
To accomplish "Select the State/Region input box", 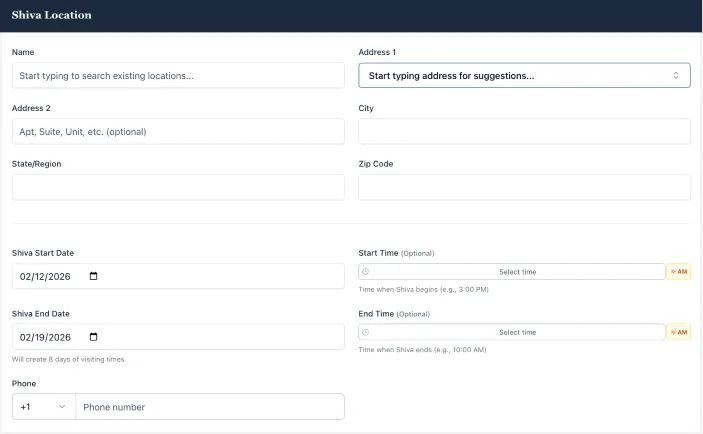I will 178,187.
